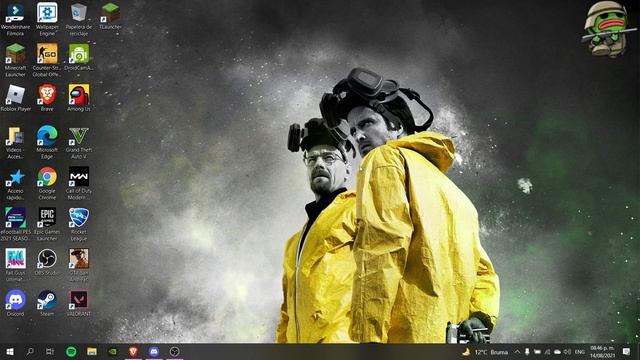Select the Papelera de reciclaje icon
The image size is (640, 360).
[78, 19]
